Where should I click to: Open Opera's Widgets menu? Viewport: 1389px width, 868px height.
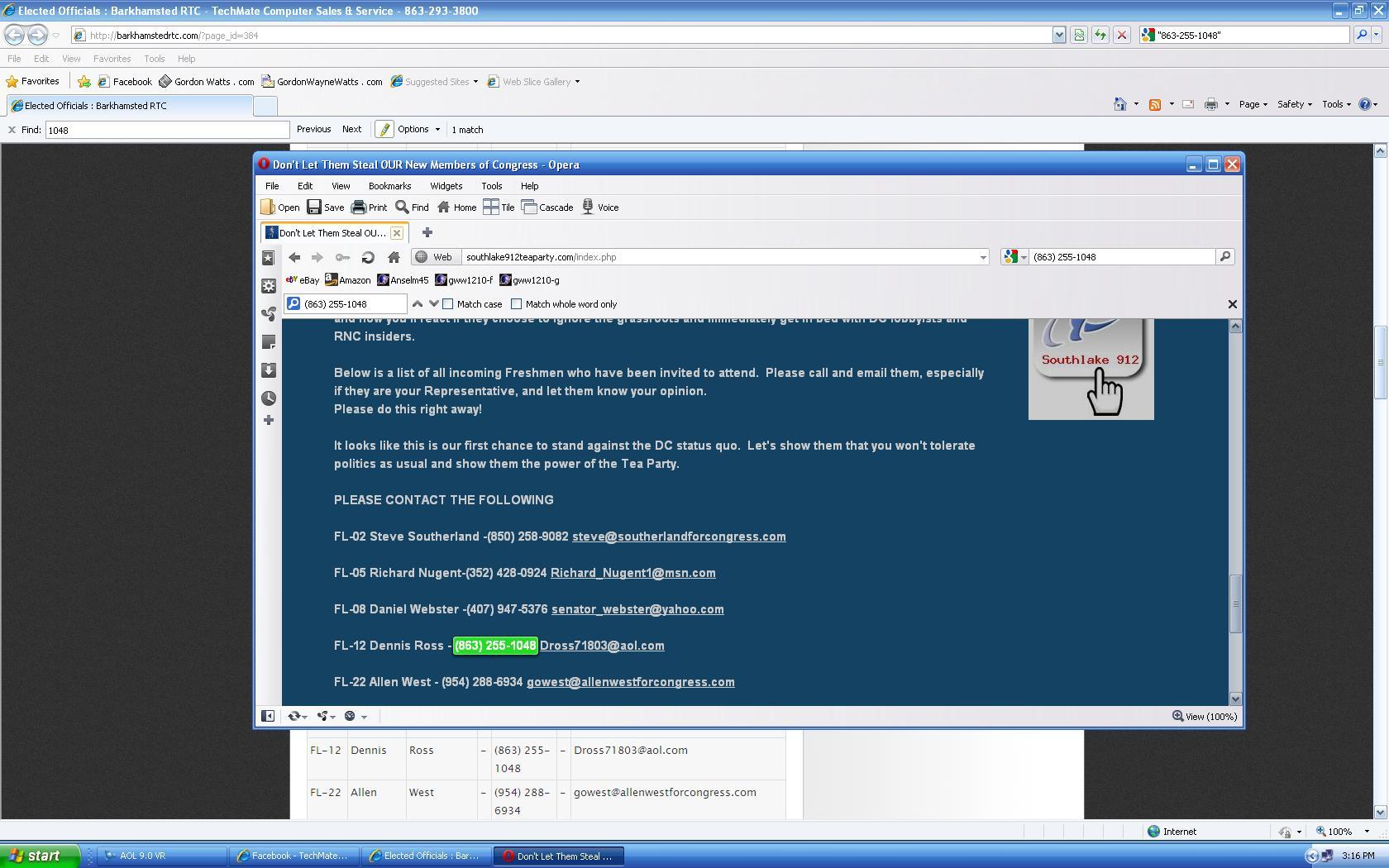[446, 186]
